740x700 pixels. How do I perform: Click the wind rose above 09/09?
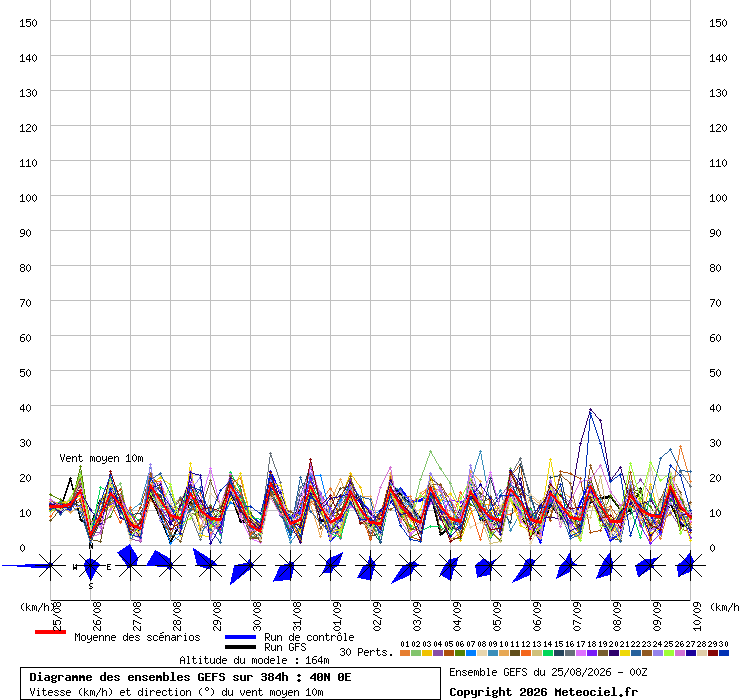click(650, 565)
